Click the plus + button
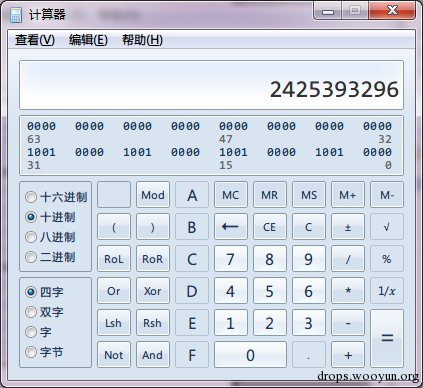Screen dimensions: 423x388 pos(348,355)
